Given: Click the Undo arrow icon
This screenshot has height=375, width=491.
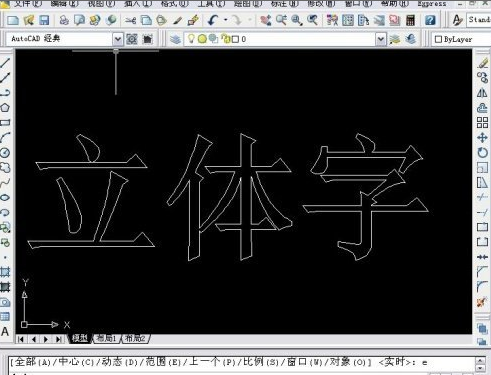Looking at the screenshot, I should click(212, 21).
